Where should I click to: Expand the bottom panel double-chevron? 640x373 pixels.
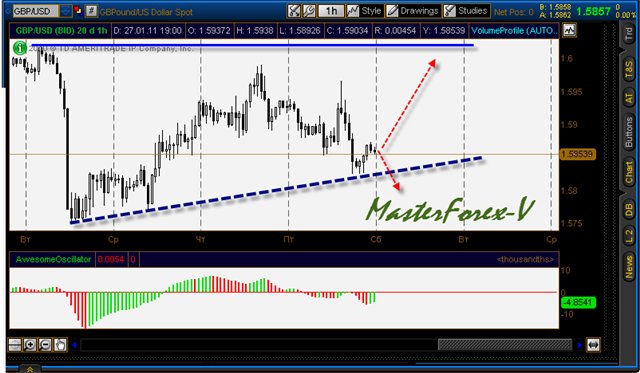30,369
